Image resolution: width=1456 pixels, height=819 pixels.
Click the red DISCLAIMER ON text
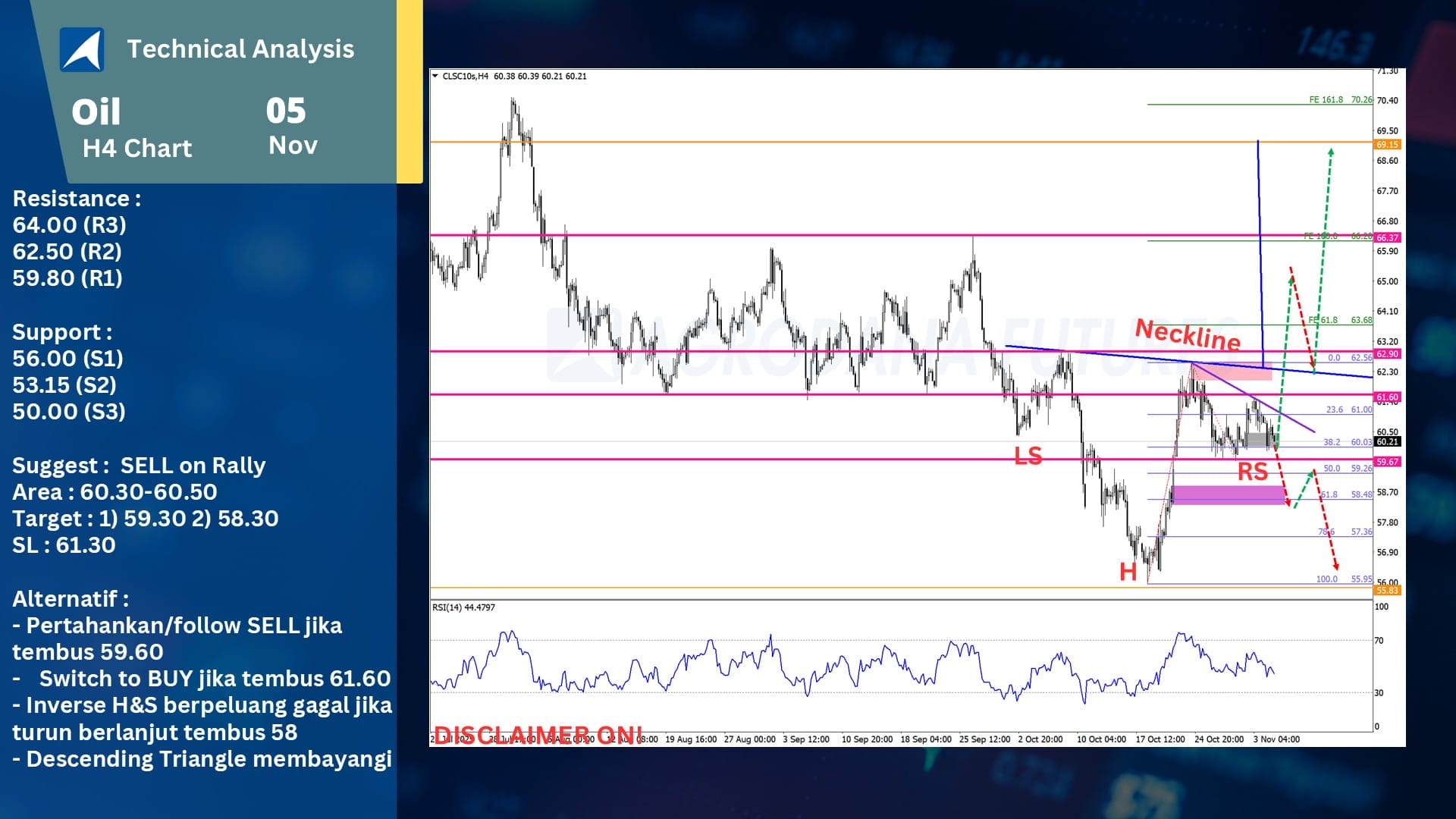tap(537, 734)
